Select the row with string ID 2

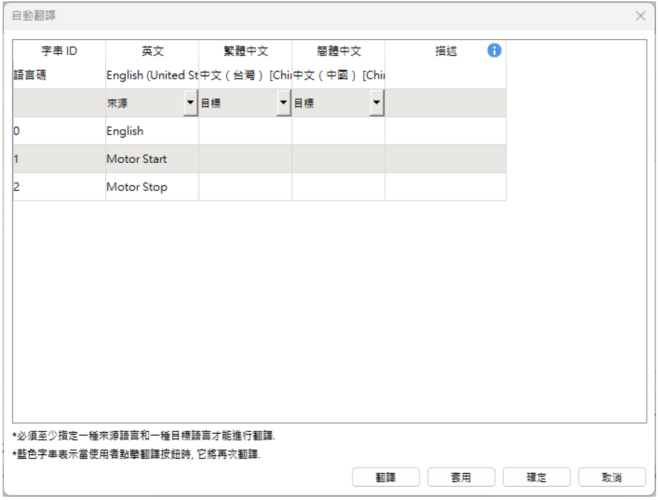58,186
